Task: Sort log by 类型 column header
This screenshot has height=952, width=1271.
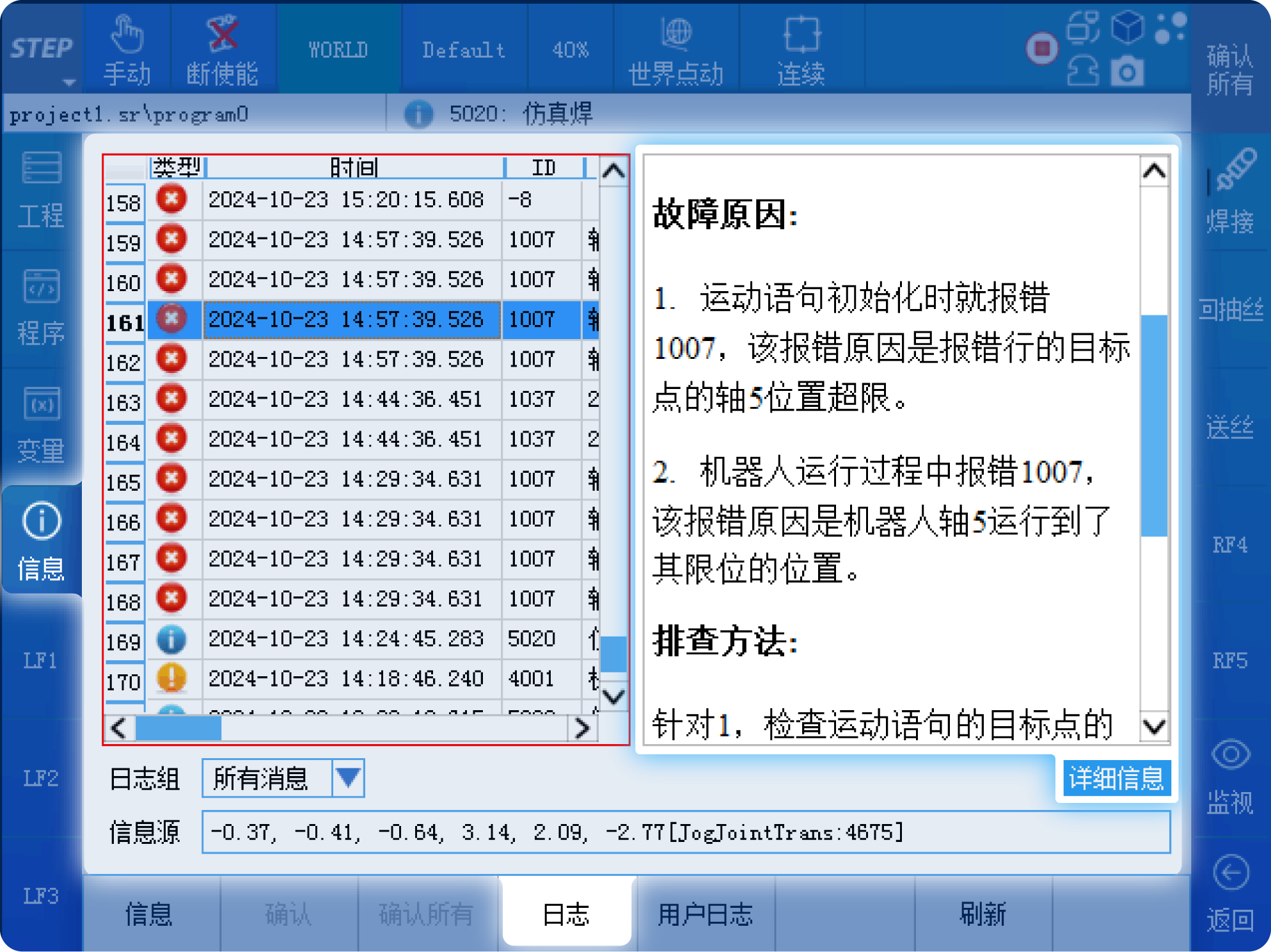Action: (x=177, y=168)
